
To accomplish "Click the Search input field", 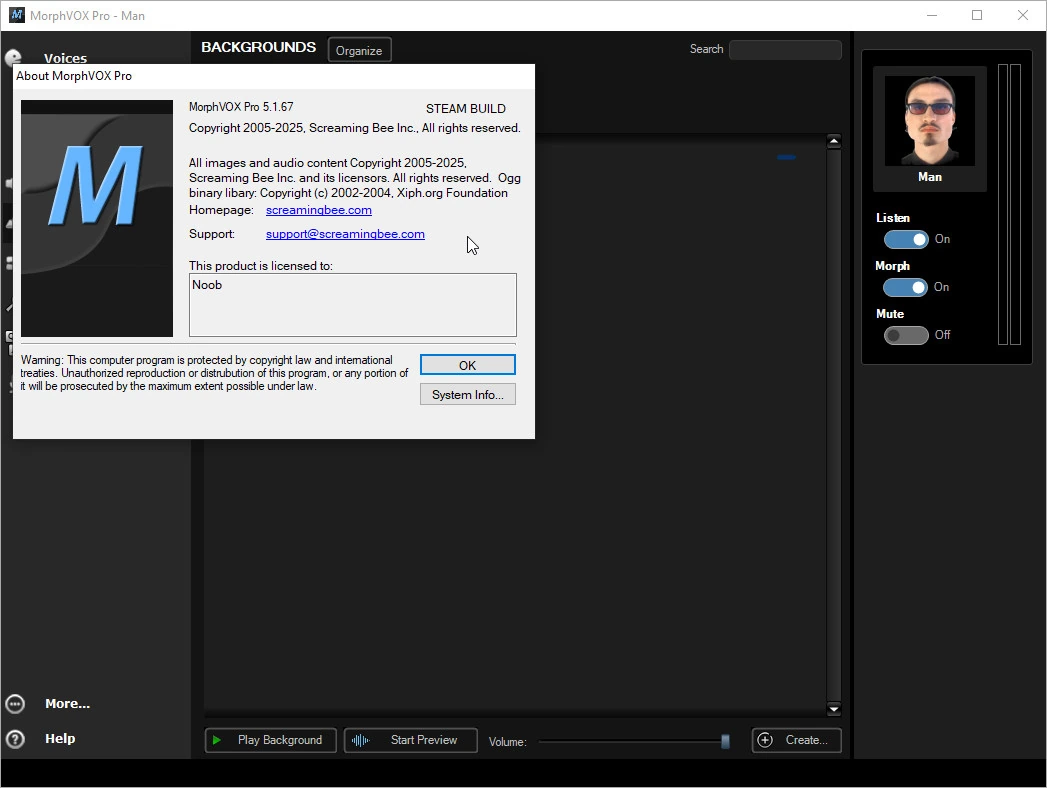I will tap(785, 49).
